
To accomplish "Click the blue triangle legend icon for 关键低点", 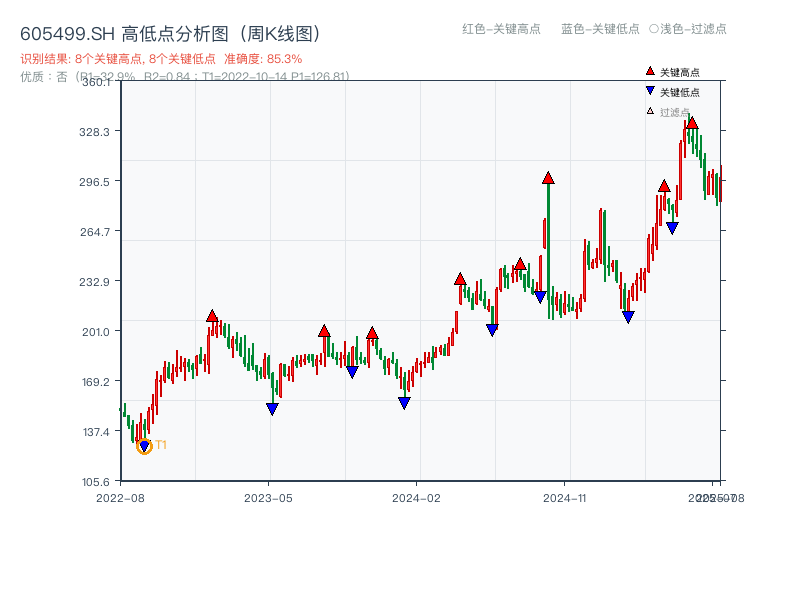I will pos(650,91).
